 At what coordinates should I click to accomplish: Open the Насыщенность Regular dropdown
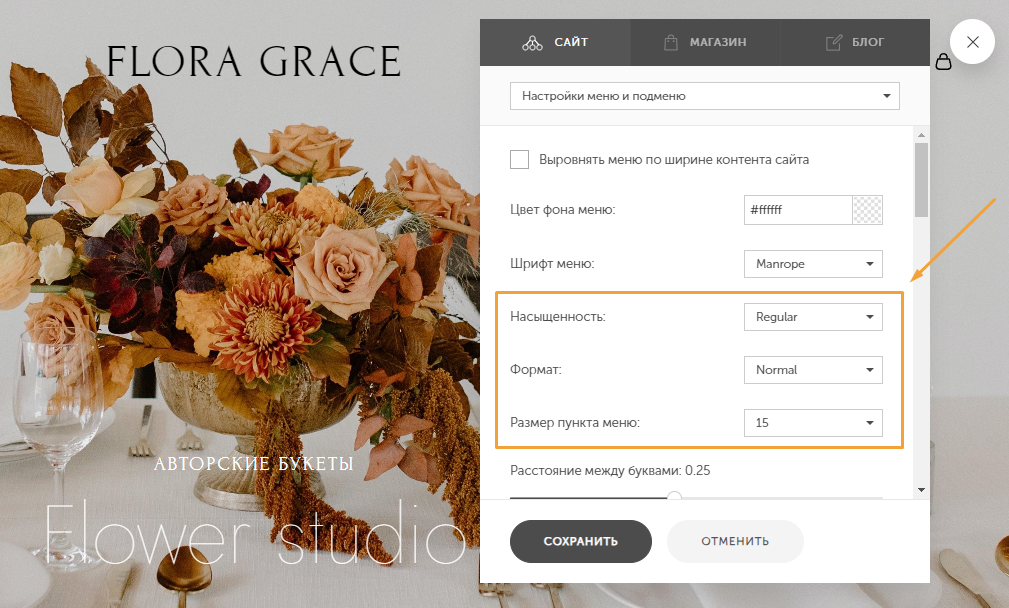(x=813, y=317)
